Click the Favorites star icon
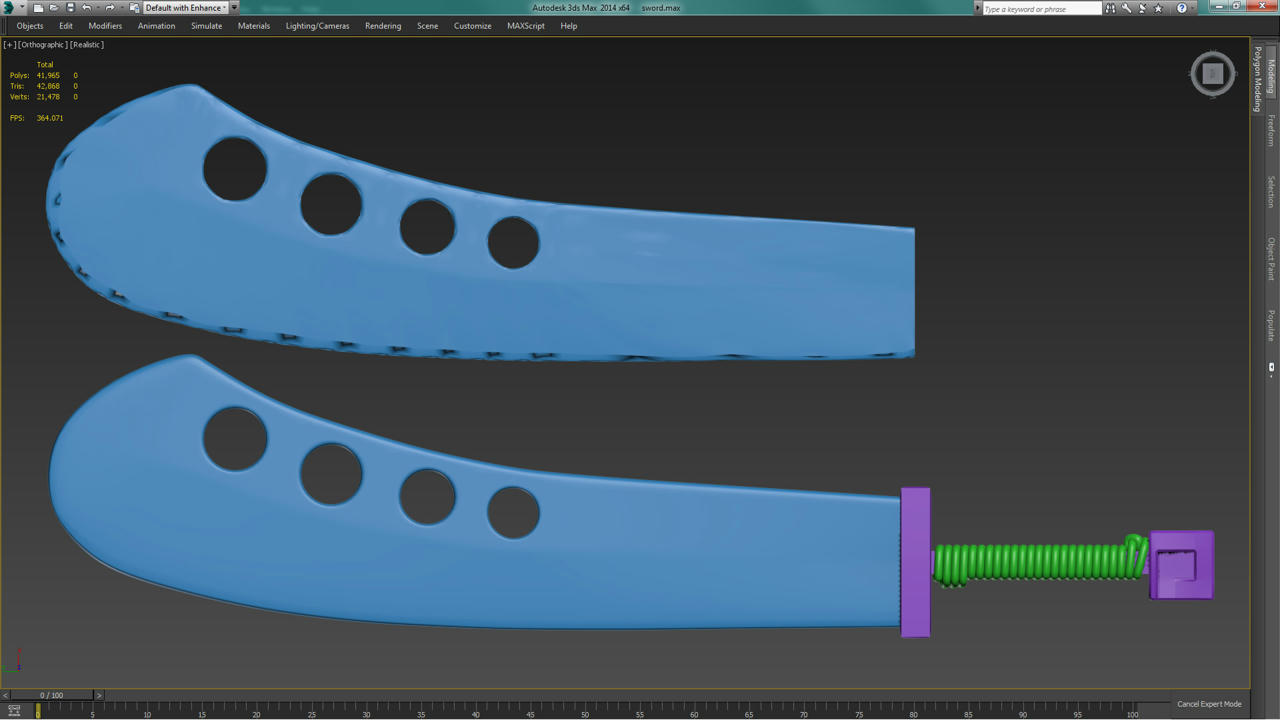 click(1160, 8)
